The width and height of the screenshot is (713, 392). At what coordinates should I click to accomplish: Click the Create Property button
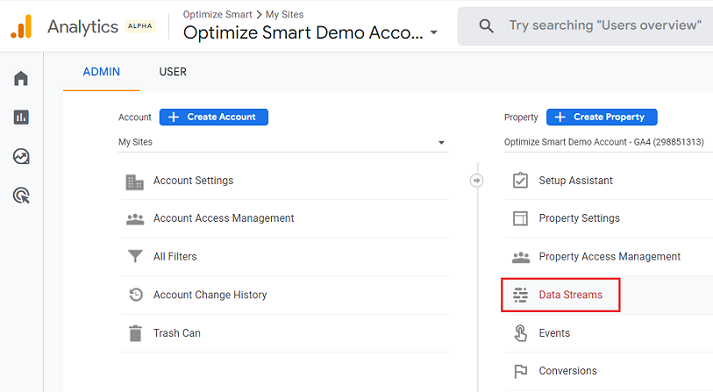[x=602, y=117]
